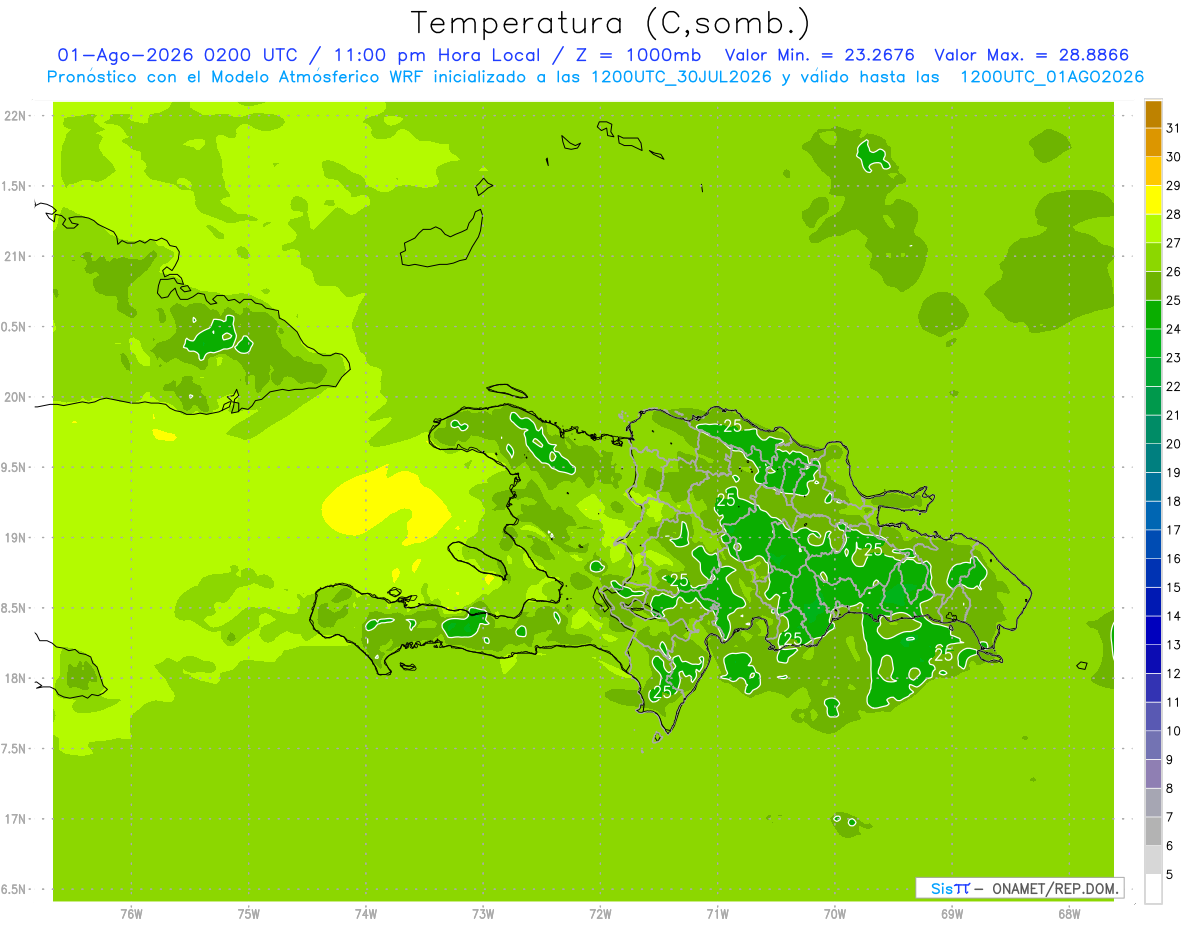Click the legend value 10

pyautogui.click(x=1174, y=731)
